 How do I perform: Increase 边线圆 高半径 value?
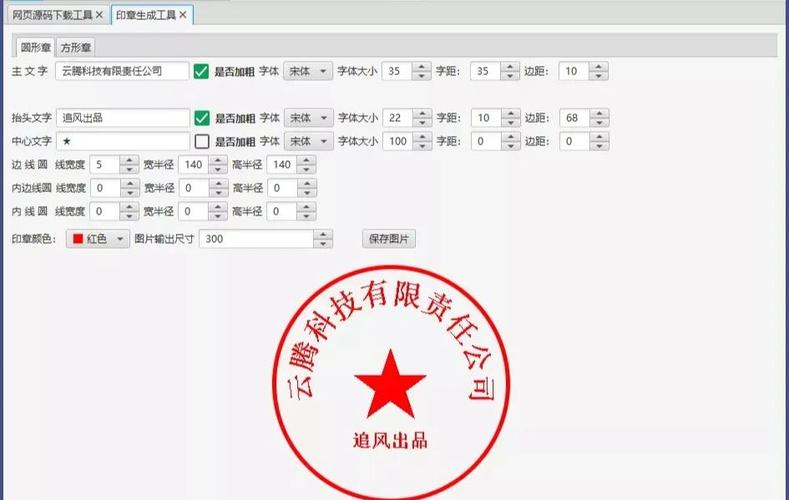(306, 160)
